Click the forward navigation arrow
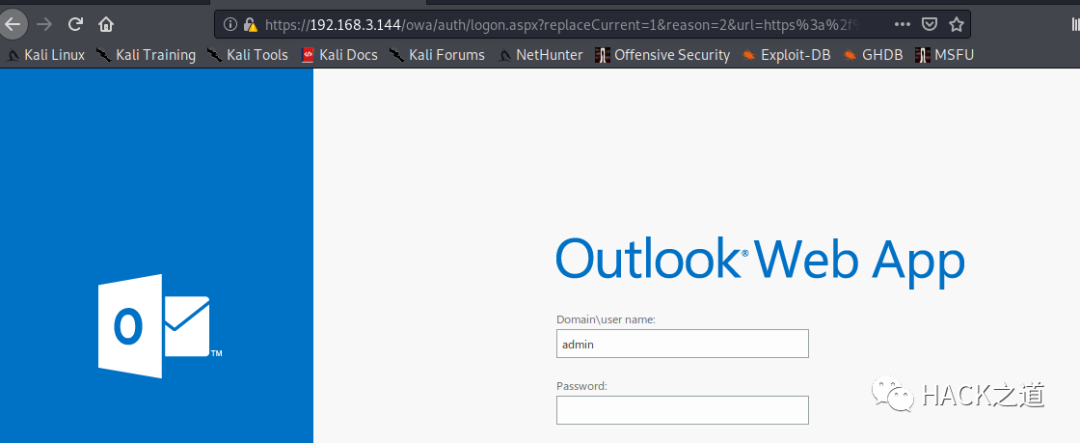This screenshot has height=443, width=1080. (x=45, y=25)
